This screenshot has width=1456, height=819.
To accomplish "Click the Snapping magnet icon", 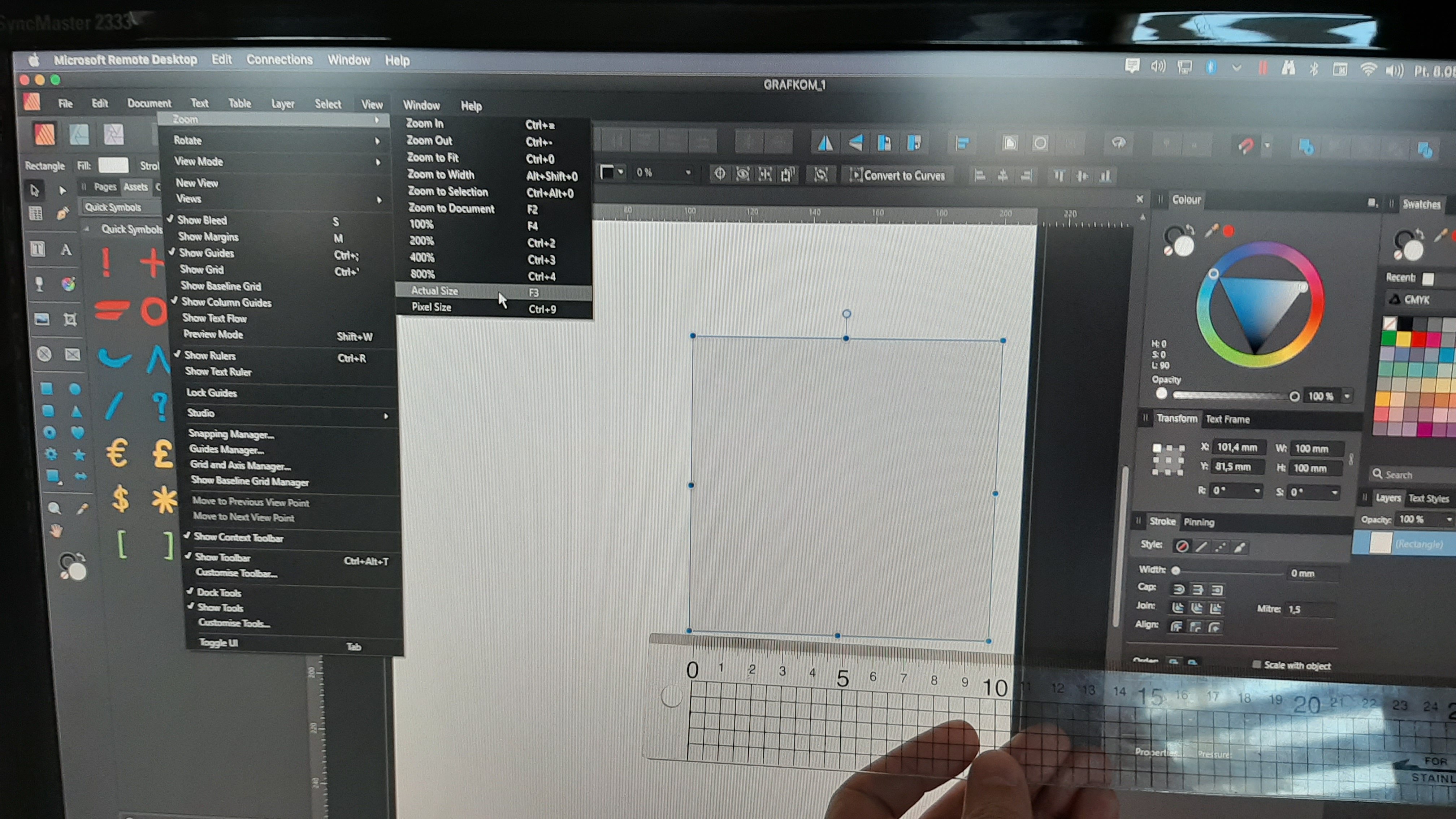I will click(x=1247, y=146).
